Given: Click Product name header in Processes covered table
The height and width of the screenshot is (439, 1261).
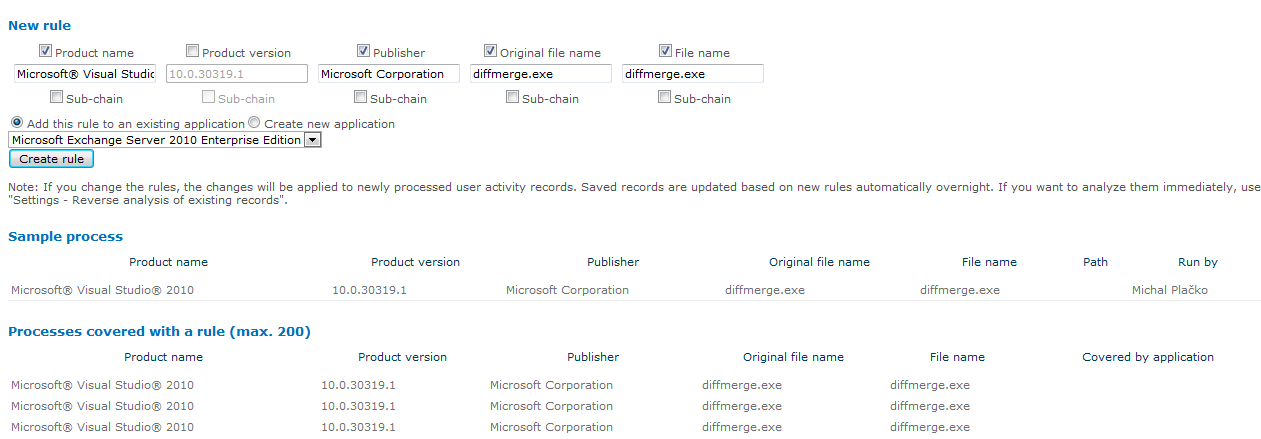Looking at the screenshot, I should pos(163,357).
